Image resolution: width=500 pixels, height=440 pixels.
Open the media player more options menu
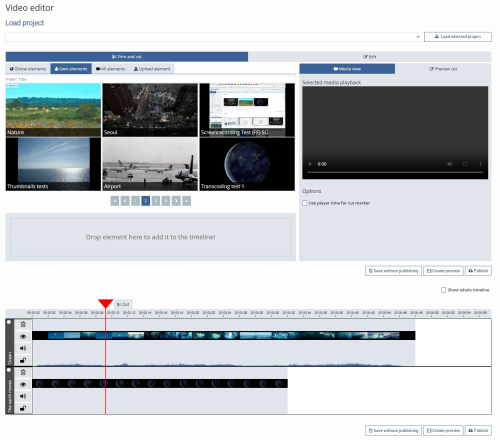click(480, 164)
